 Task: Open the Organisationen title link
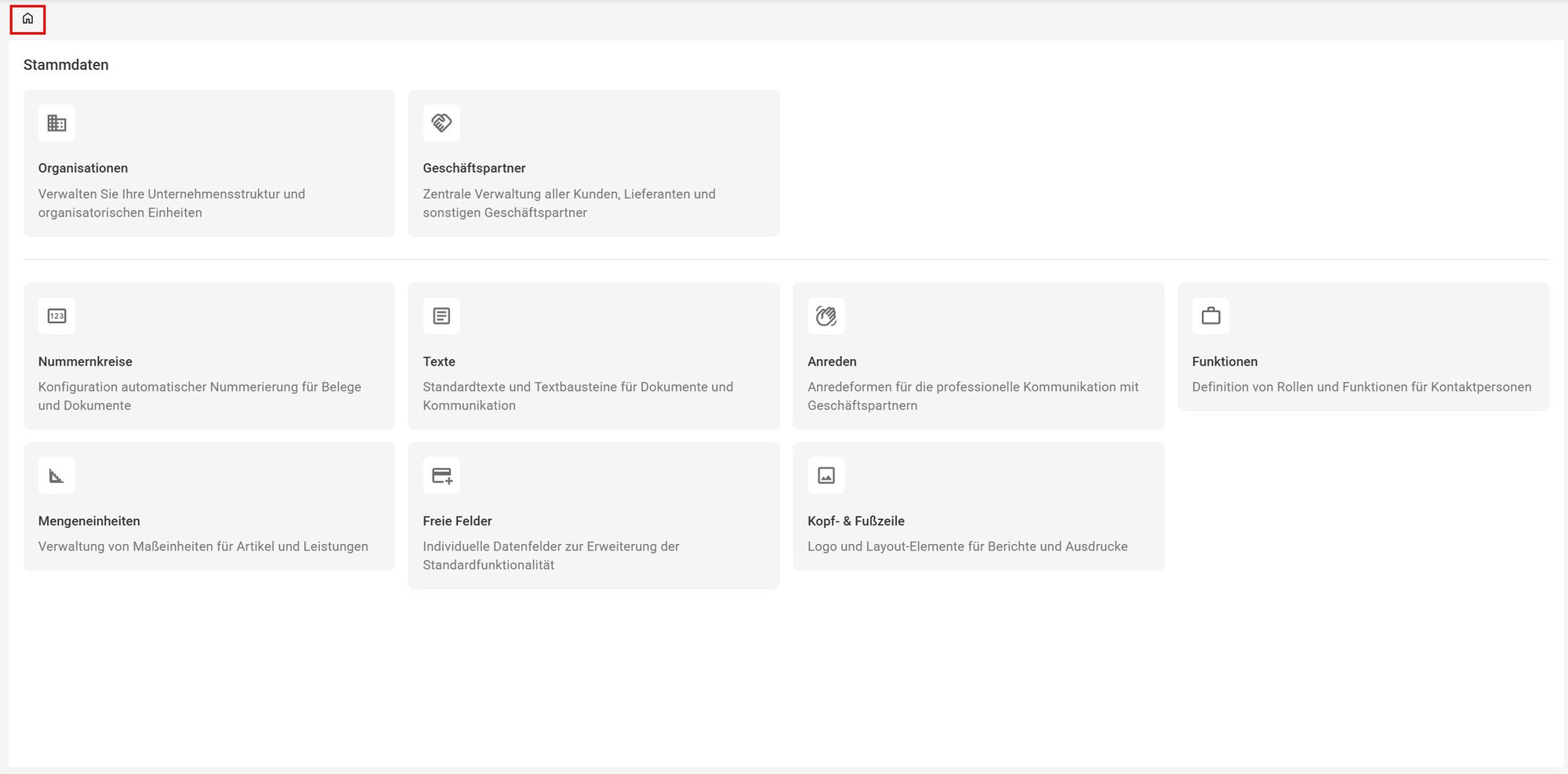(83, 168)
